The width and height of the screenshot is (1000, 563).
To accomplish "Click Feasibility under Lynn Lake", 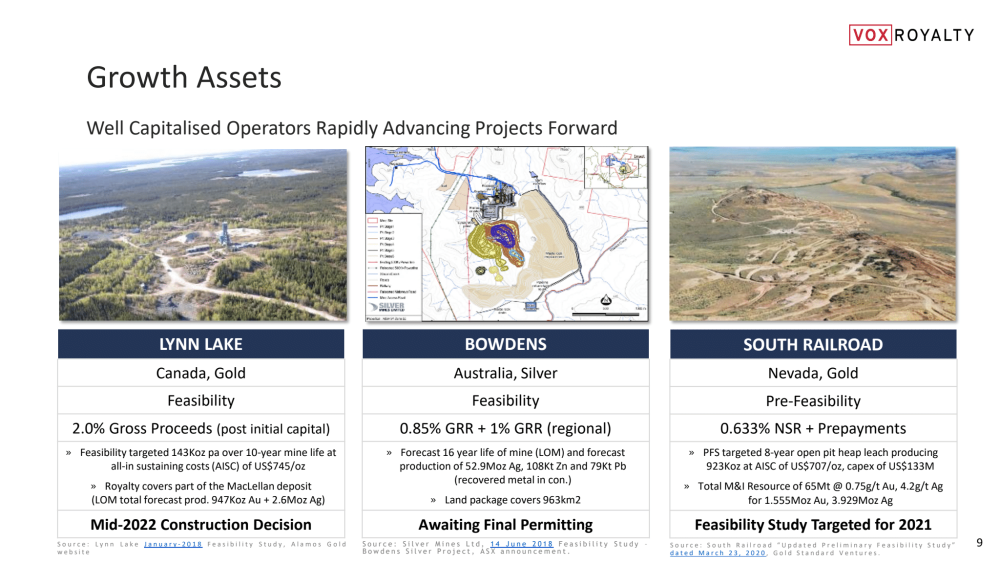I will click(x=201, y=400).
